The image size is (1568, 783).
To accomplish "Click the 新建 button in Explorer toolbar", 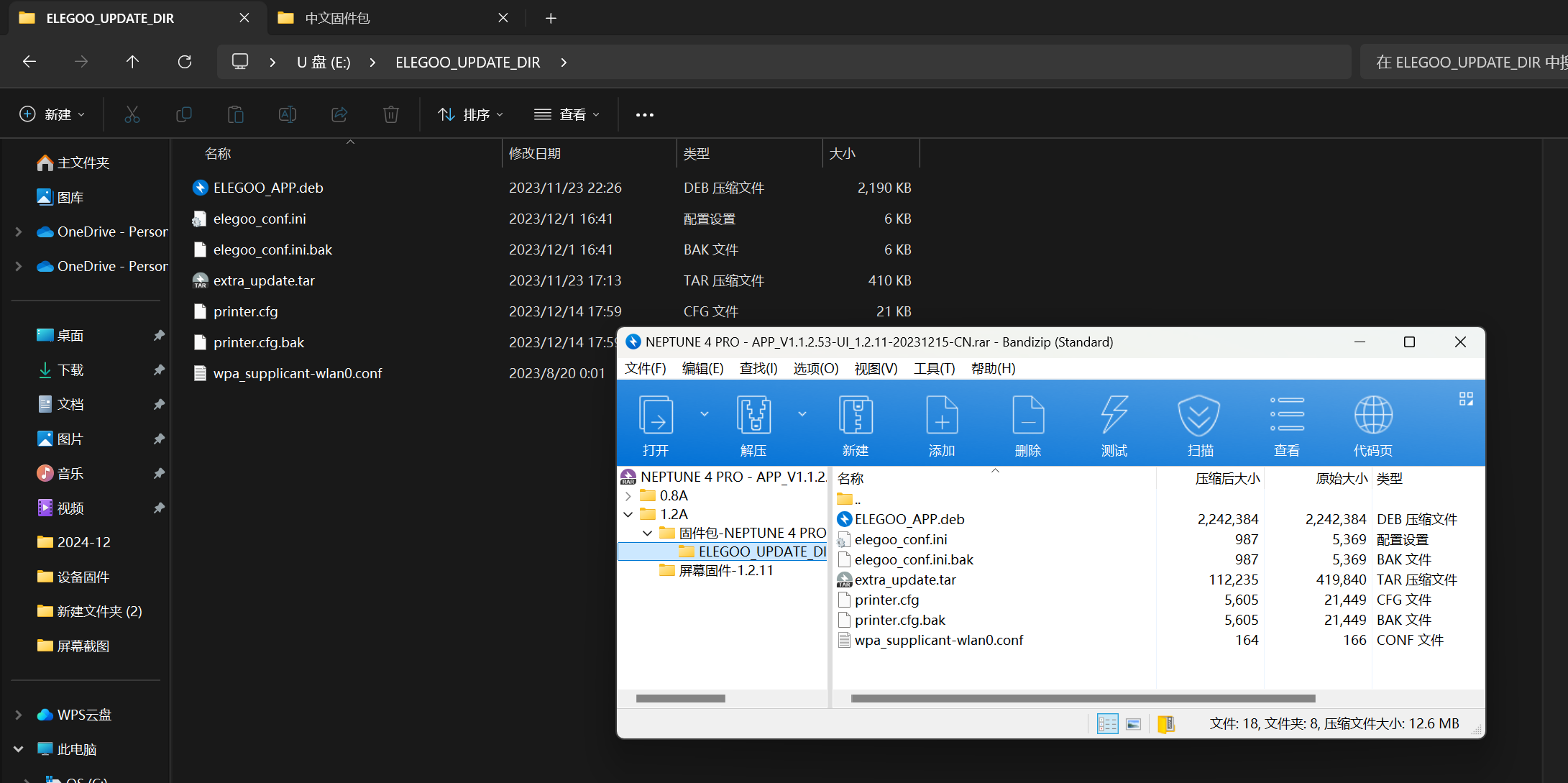I will (x=52, y=114).
